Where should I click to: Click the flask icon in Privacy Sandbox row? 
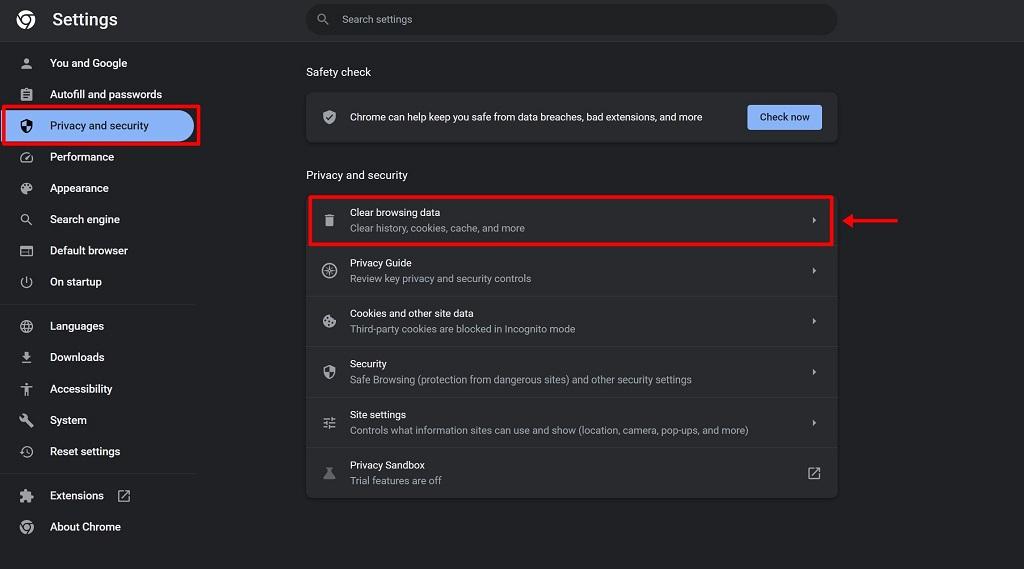[x=329, y=474]
